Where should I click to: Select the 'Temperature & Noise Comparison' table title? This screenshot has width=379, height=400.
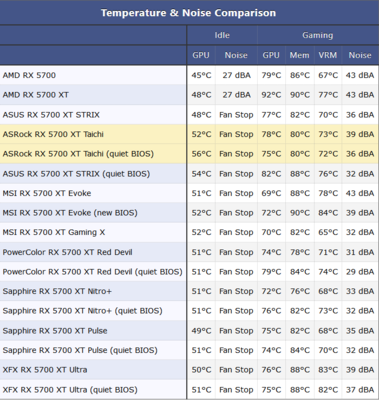[x=188, y=13]
